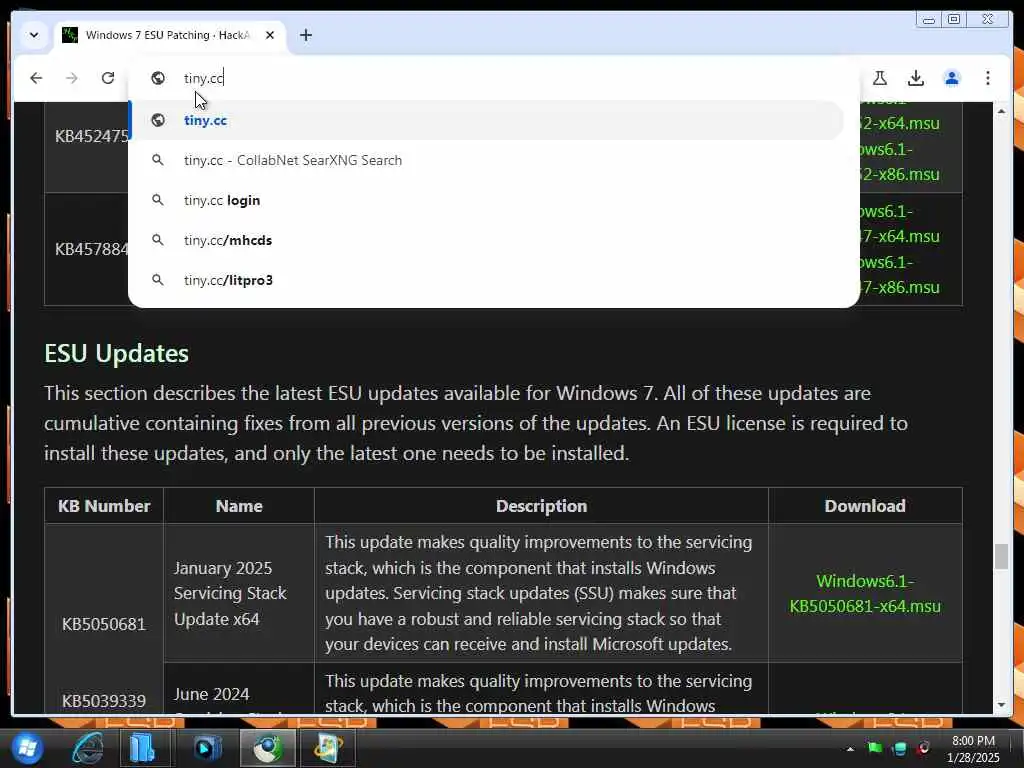Reload the current page
1024x768 pixels.
(108, 78)
